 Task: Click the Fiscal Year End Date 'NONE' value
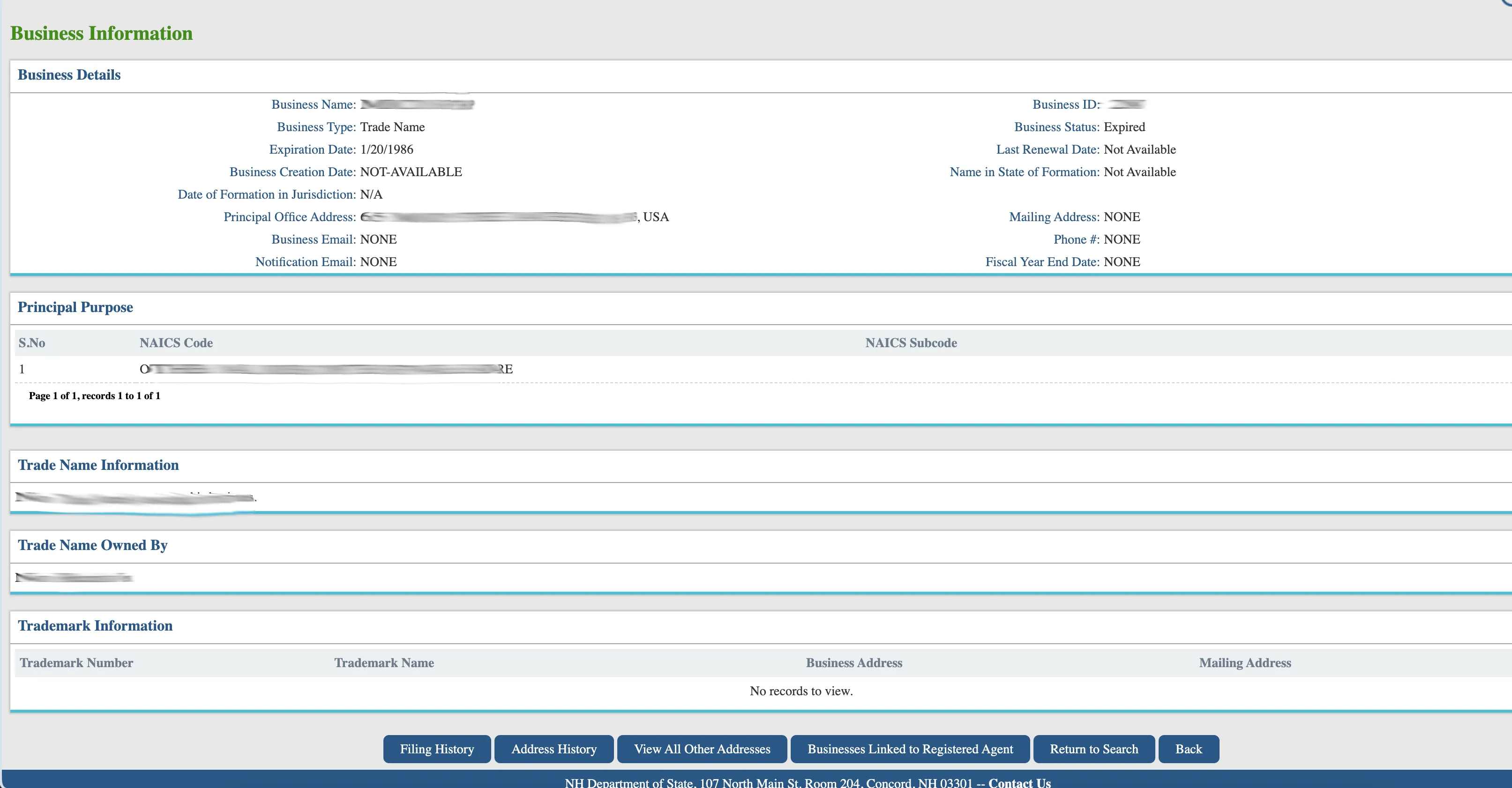point(1122,262)
